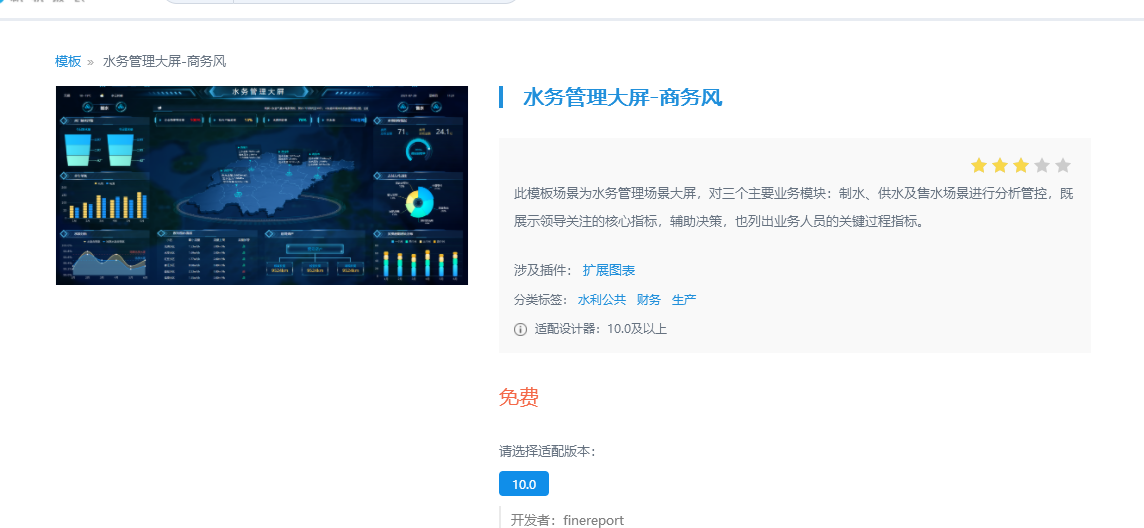Image resolution: width=1144 pixels, height=528 pixels.
Task: Select the 10.0 version button
Action: point(524,484)
